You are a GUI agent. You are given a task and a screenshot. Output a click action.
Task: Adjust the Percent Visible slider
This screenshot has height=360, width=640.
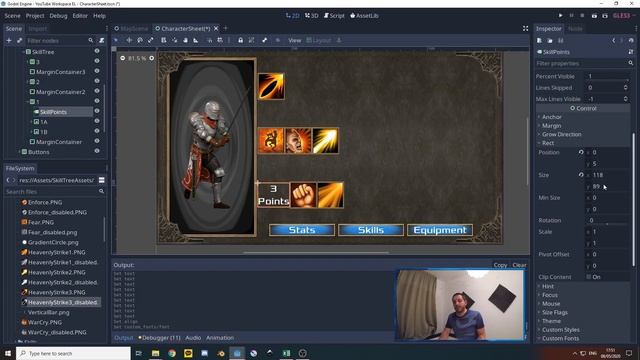coord(608,79)
